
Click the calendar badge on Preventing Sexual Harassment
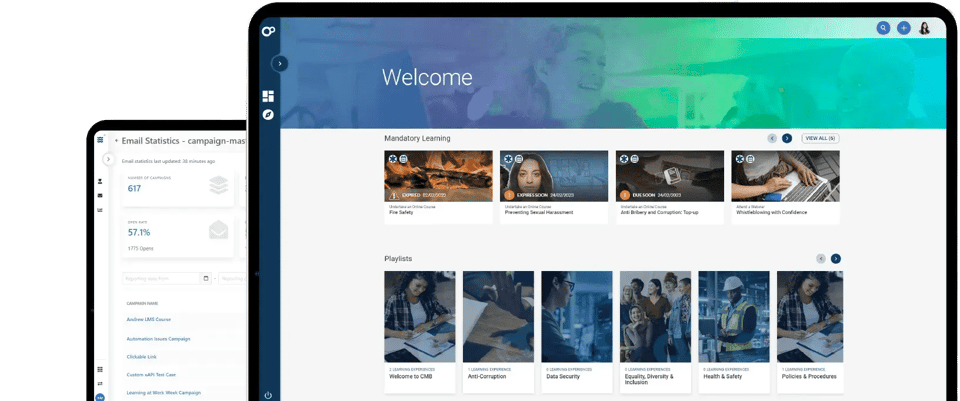coord(519,159)
